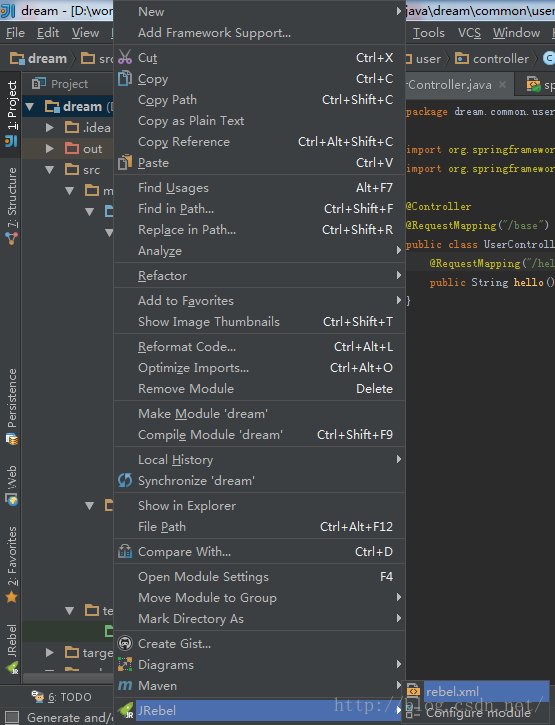The height and width of the screenshot is (725, 555).
Task: Click the TODO tool window icon
Action: [37, 696]
